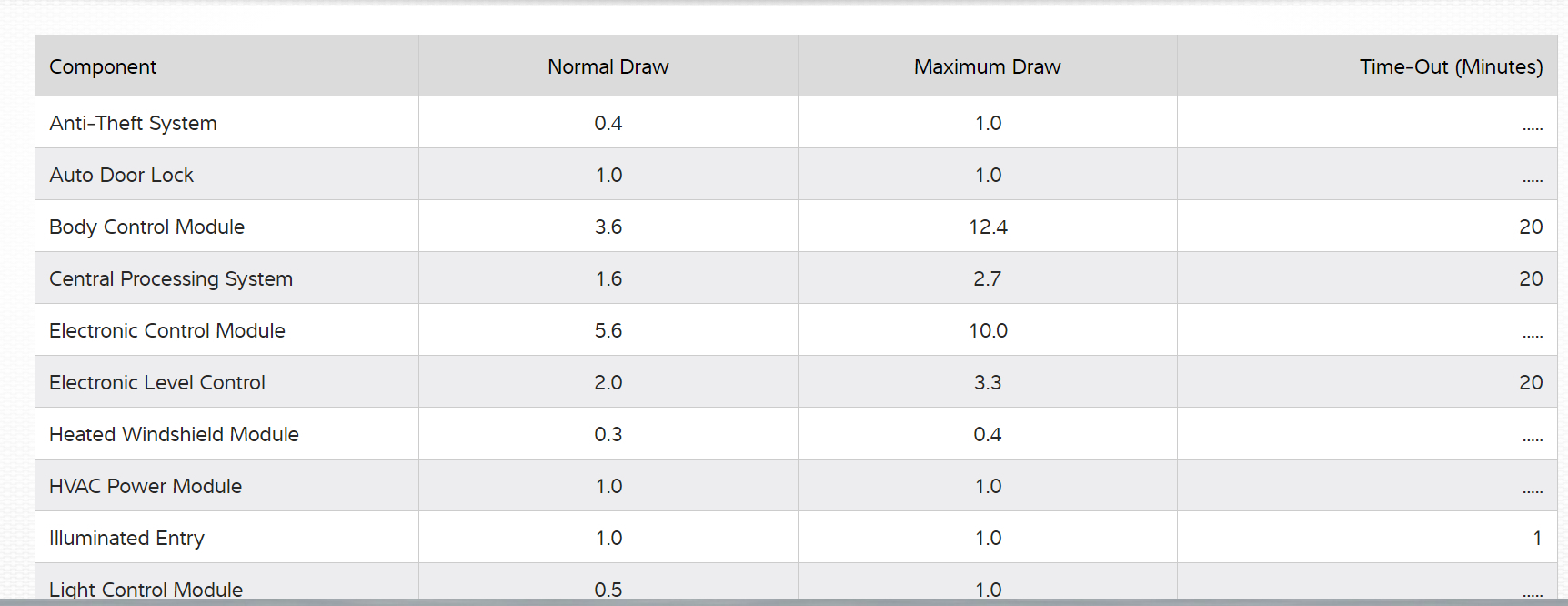This screenshot has width=1568, height=606.
Task: Click the 3.3 maximum draw value
Action: [x=987, y=382]
